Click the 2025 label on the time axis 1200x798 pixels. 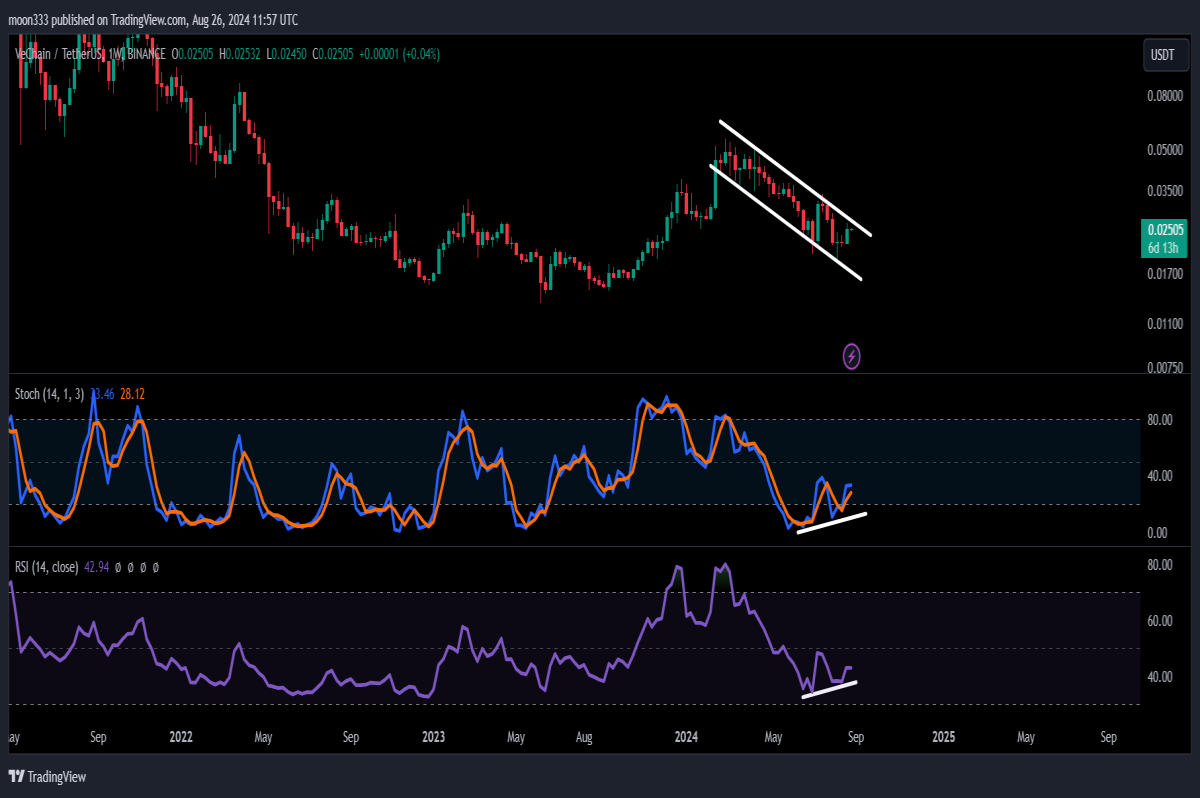point(944,737)
